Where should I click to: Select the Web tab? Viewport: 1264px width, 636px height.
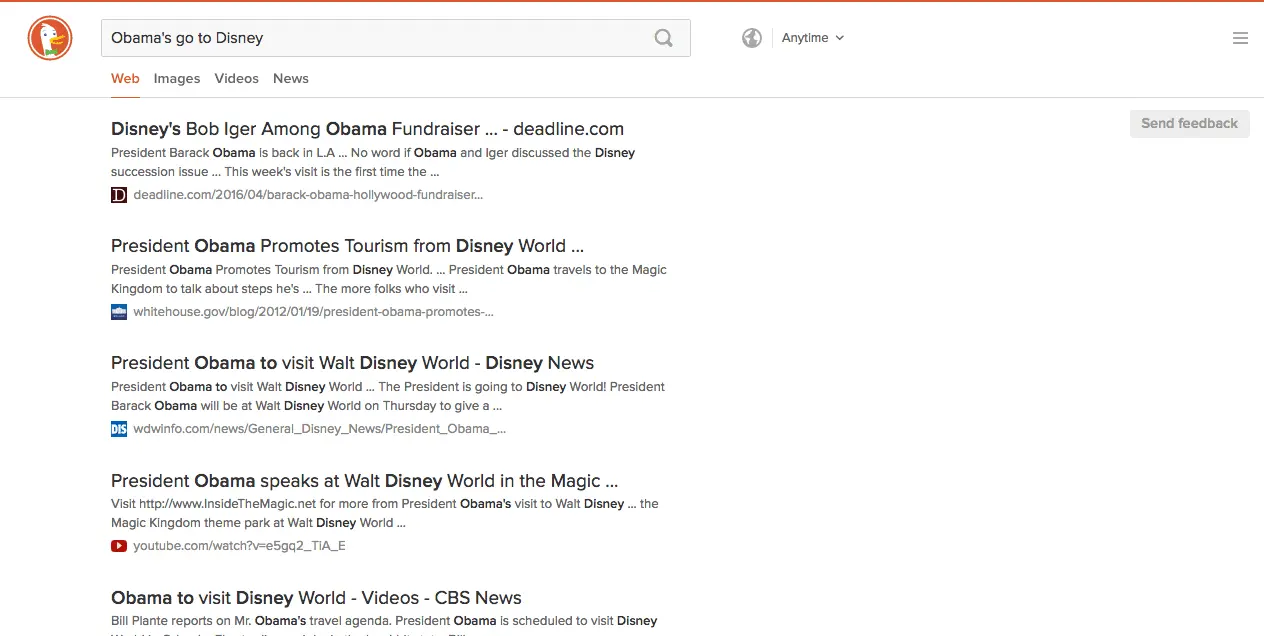coord(125,79)
